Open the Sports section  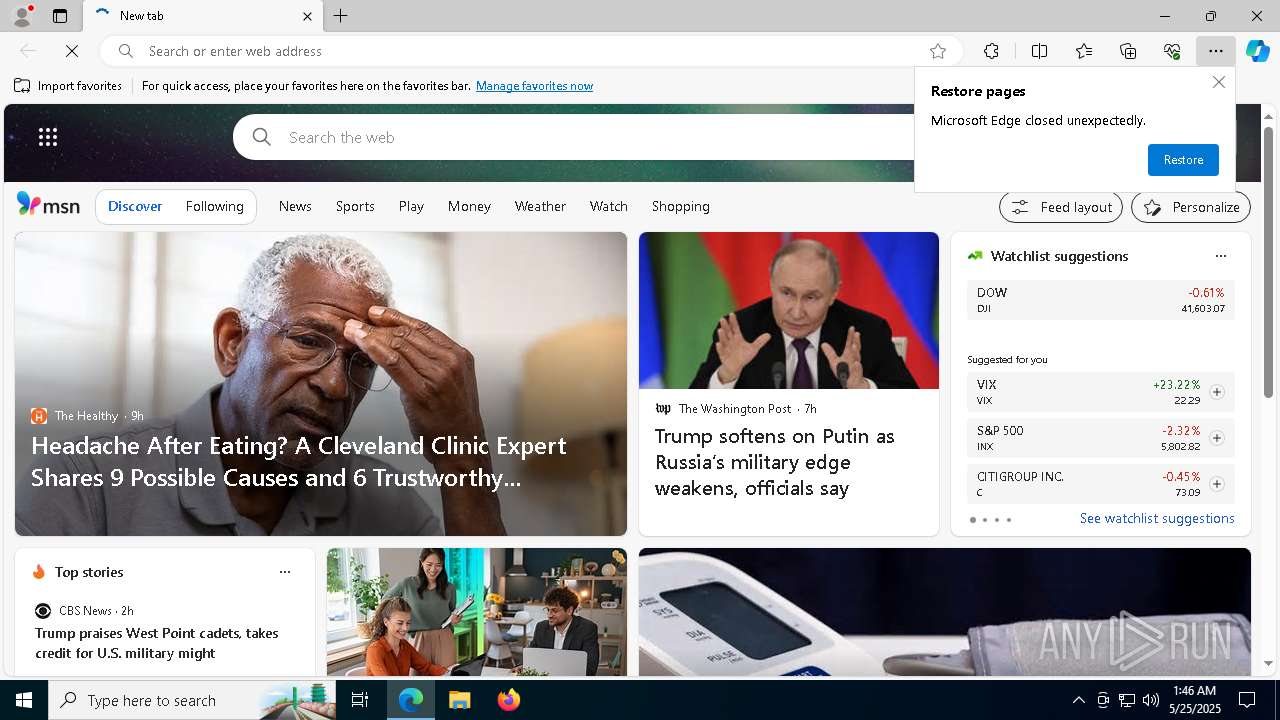tap(355, 206)
